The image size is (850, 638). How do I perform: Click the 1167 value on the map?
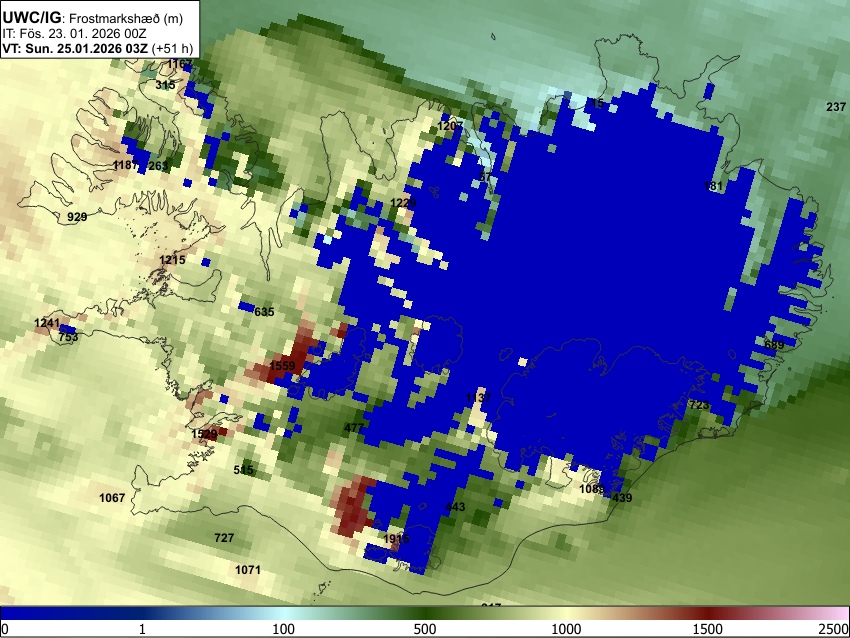pos(179,65)
